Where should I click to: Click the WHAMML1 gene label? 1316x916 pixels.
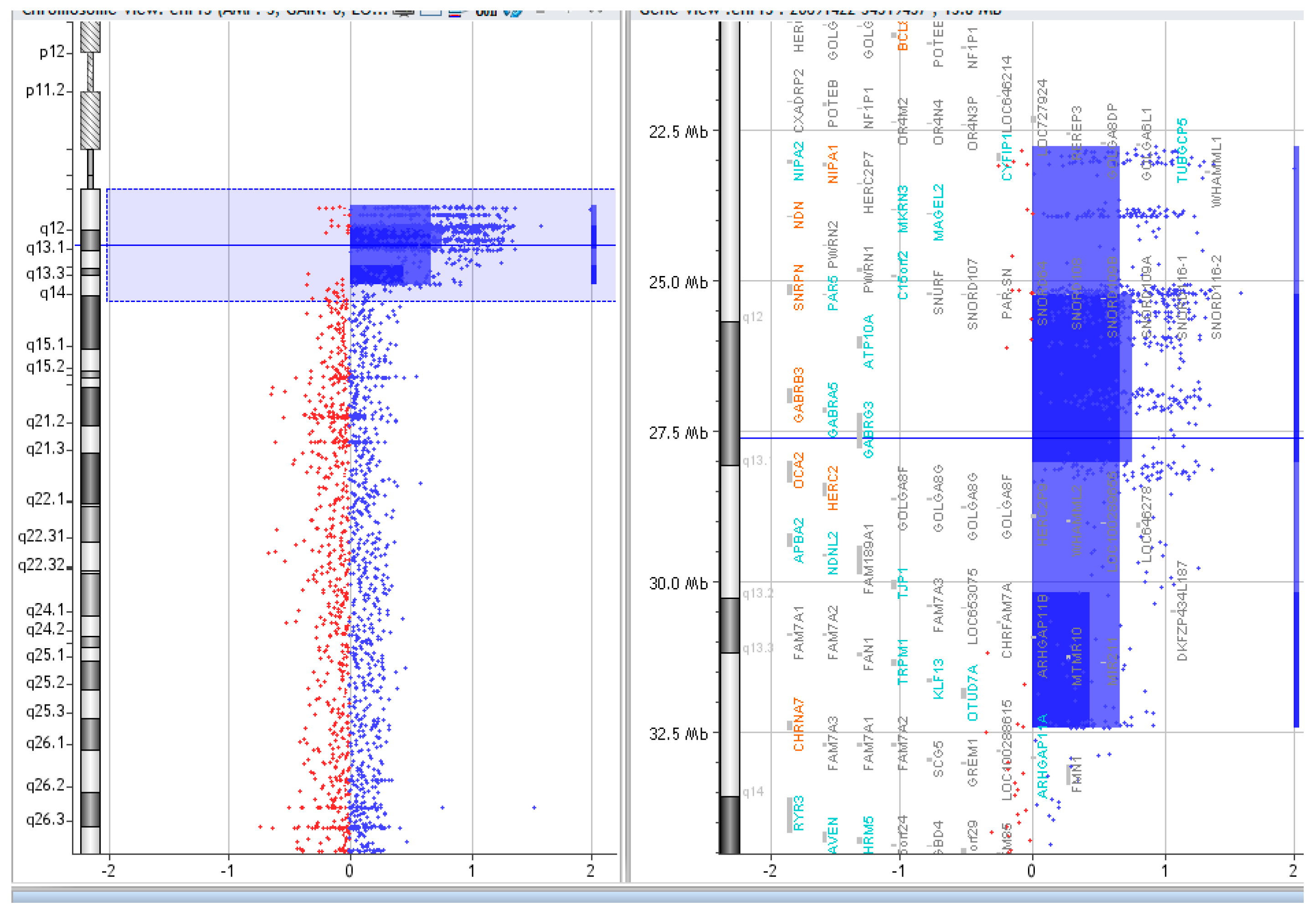(1216, 171)
